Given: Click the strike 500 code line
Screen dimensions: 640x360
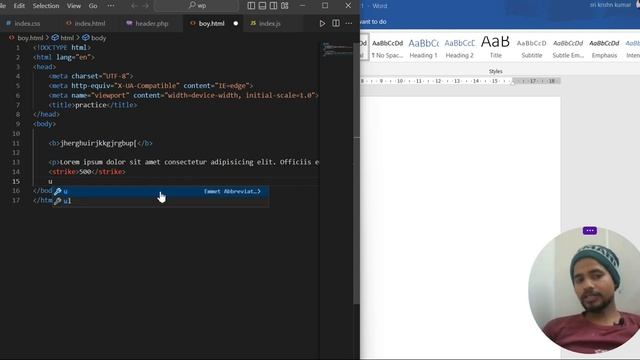Looking at the screenshot, I should click(x=87, y=171).
